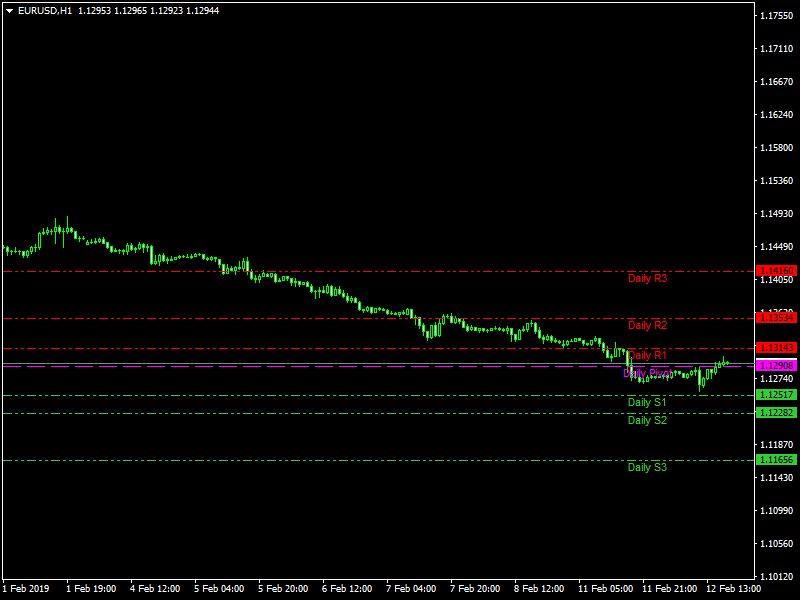Click the triangle arrow beside EURUSD,H1

pyautogui.click(x=10, y=10)
